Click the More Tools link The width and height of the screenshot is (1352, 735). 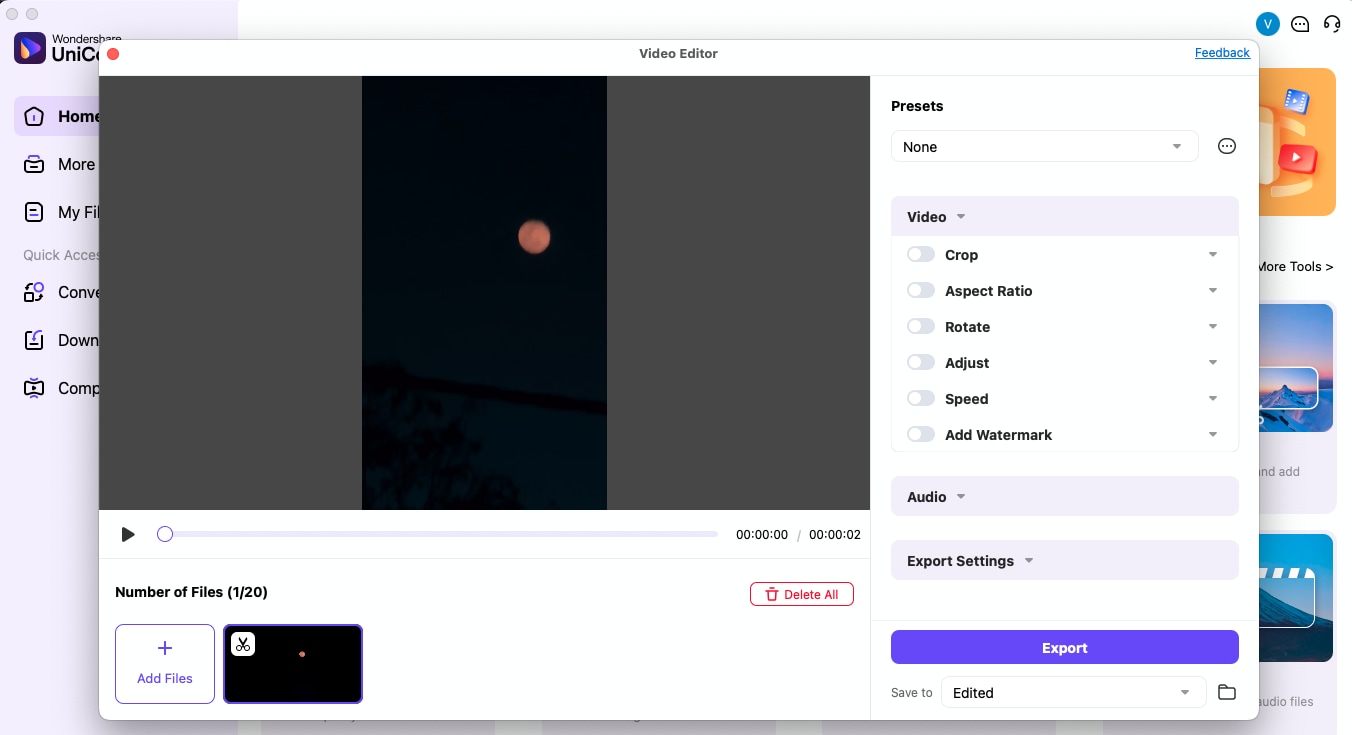(x=1295, y=267)
